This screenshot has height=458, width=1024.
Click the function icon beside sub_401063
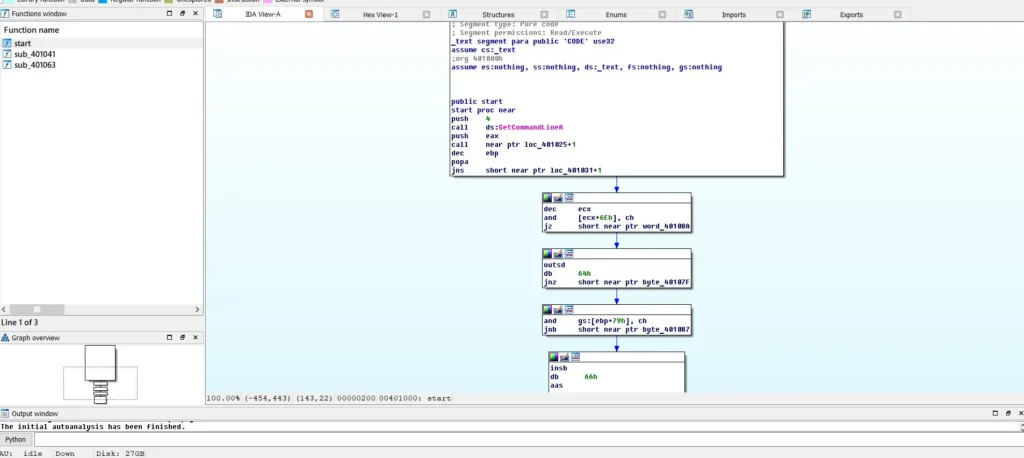coord(7,65)
